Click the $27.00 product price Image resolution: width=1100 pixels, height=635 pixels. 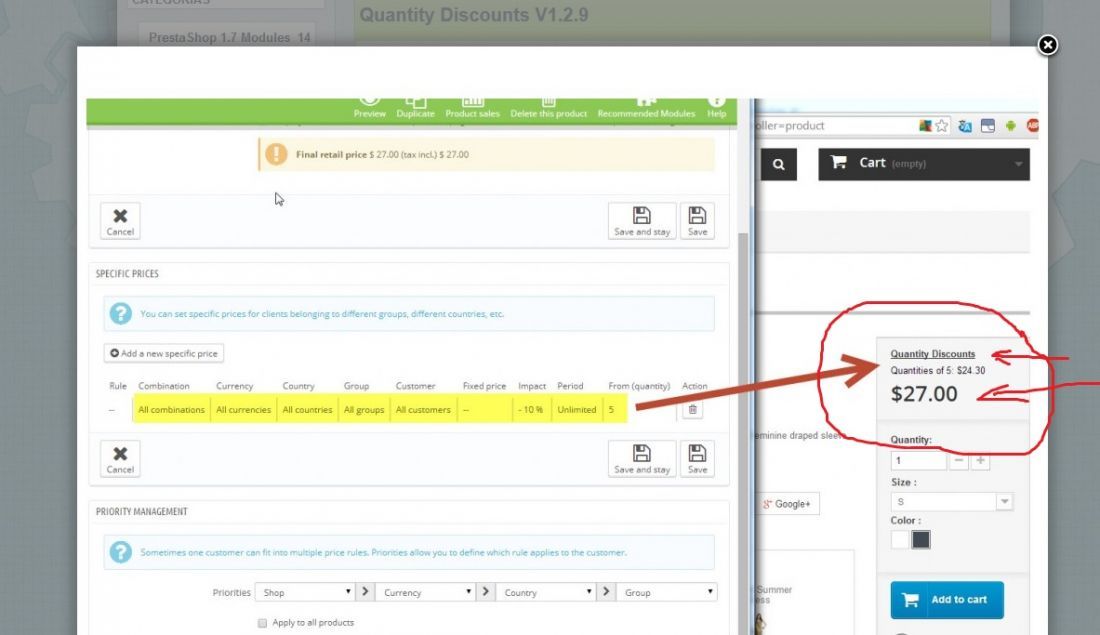point(924,394)
